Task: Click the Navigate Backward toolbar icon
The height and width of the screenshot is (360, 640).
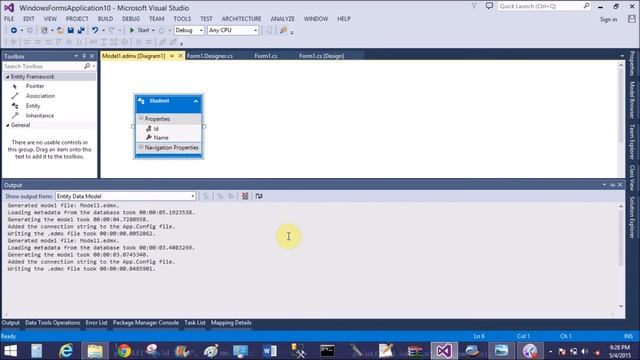Action: click(13, 30)
